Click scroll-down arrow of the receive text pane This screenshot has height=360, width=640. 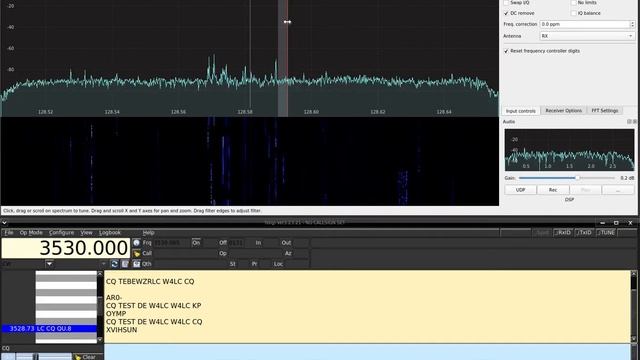pos(634,339)
